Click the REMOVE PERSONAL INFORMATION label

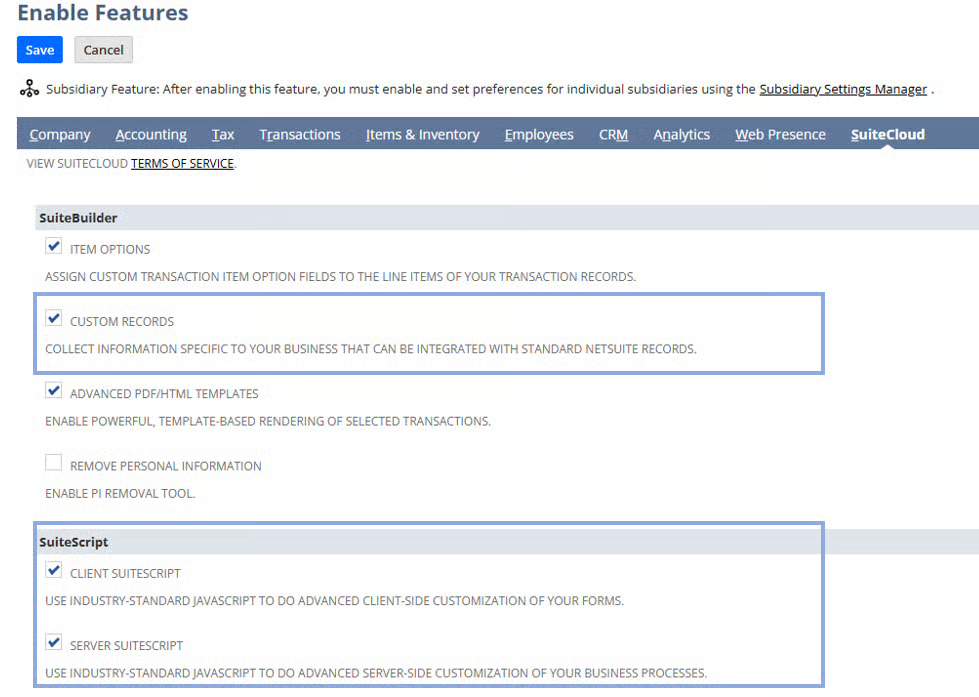(165, 466)
